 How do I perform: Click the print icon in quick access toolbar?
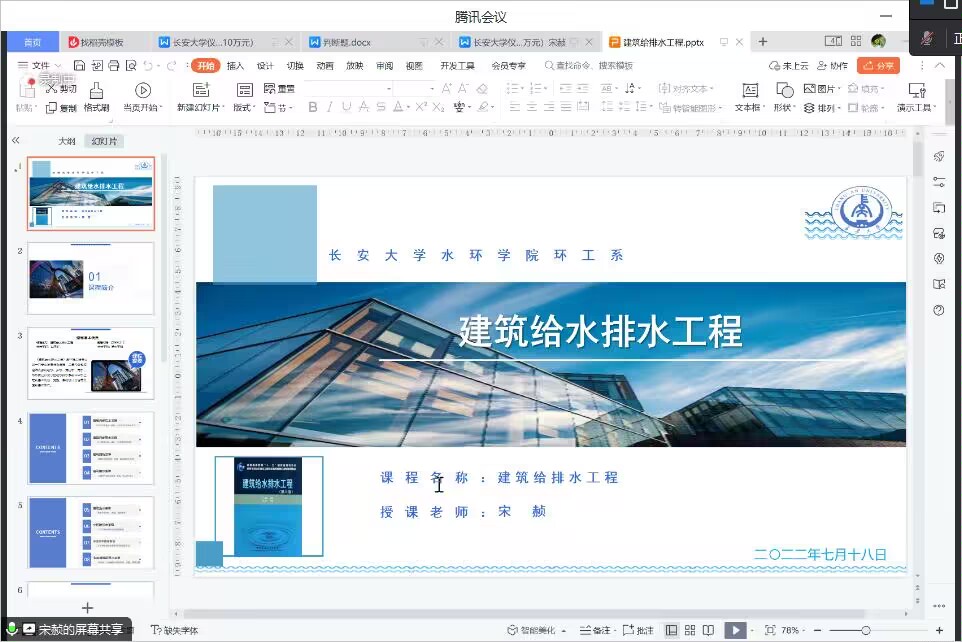coord(113,66)
